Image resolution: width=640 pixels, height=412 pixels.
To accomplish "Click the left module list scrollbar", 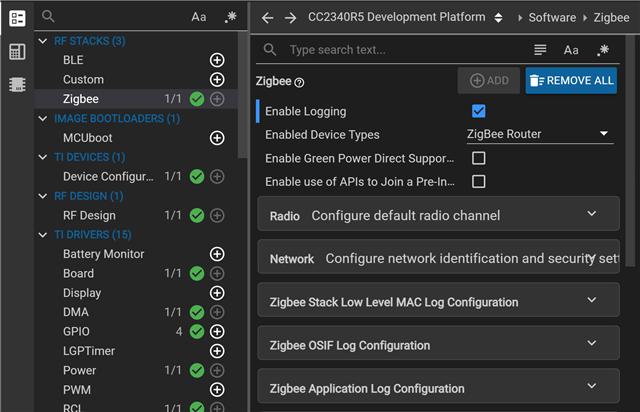I will pyautogui.click(x=242, y=95).
